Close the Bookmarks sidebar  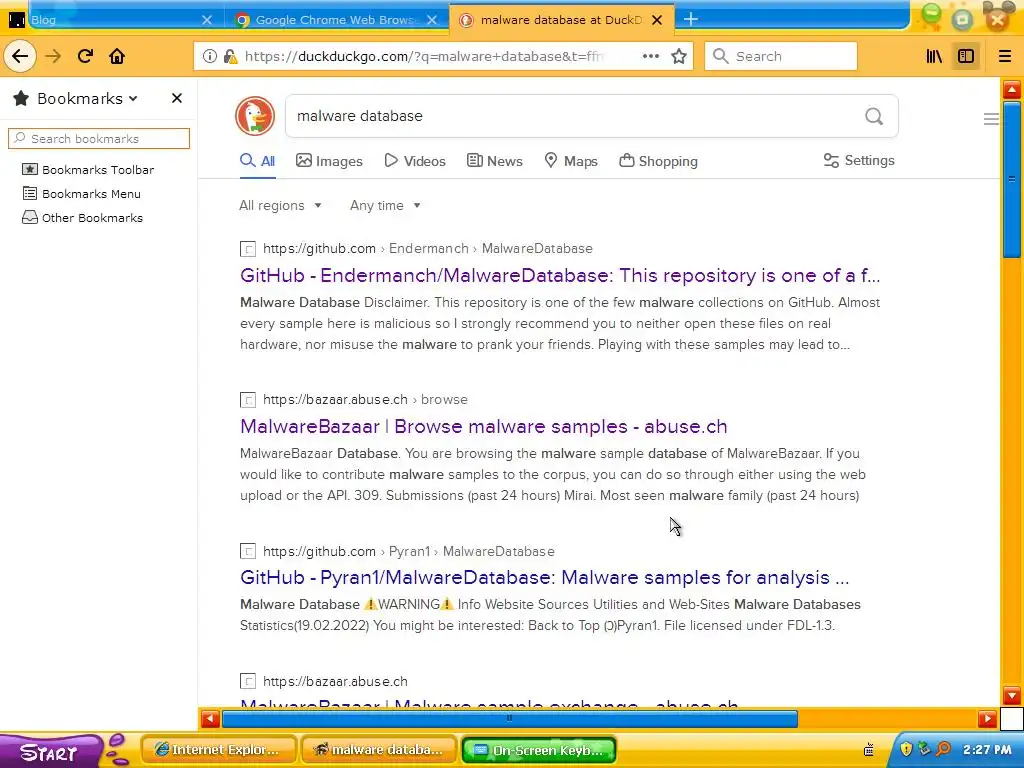coord(176,98)
